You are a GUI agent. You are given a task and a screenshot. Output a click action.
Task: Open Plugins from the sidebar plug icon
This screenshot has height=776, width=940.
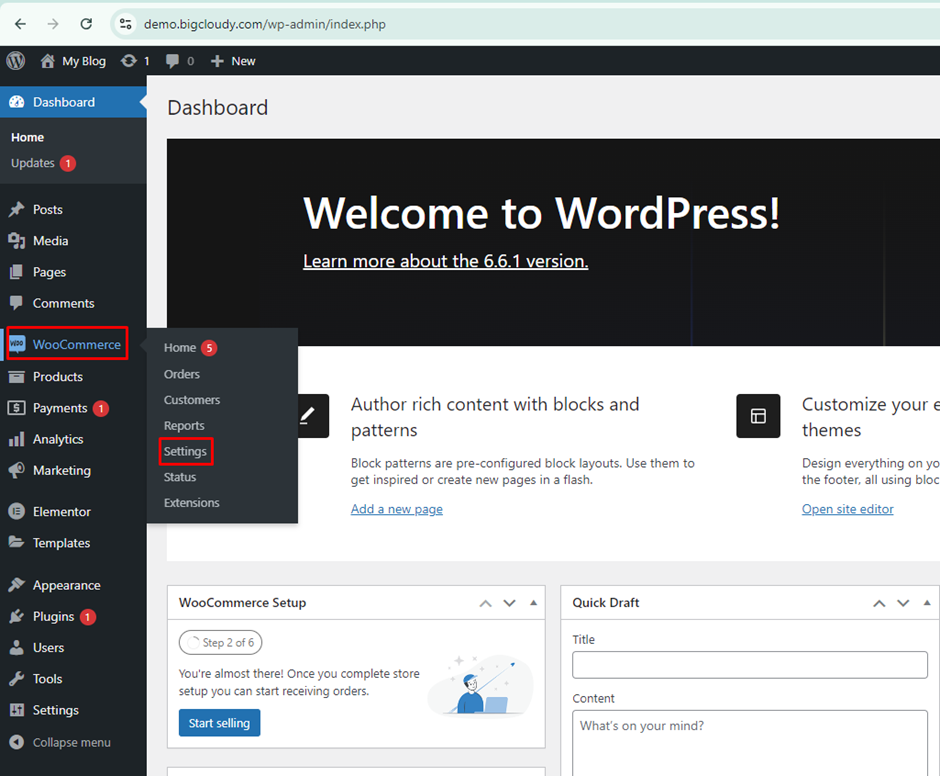coord(16,617)
